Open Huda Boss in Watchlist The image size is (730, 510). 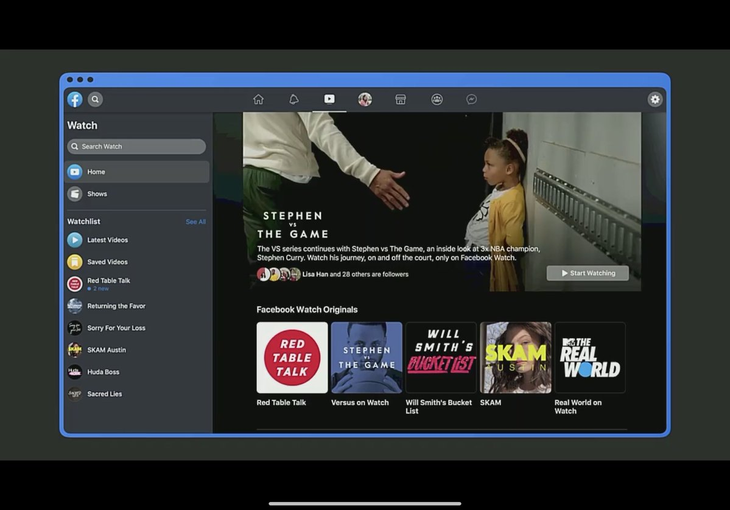click(x=137, y=372)
